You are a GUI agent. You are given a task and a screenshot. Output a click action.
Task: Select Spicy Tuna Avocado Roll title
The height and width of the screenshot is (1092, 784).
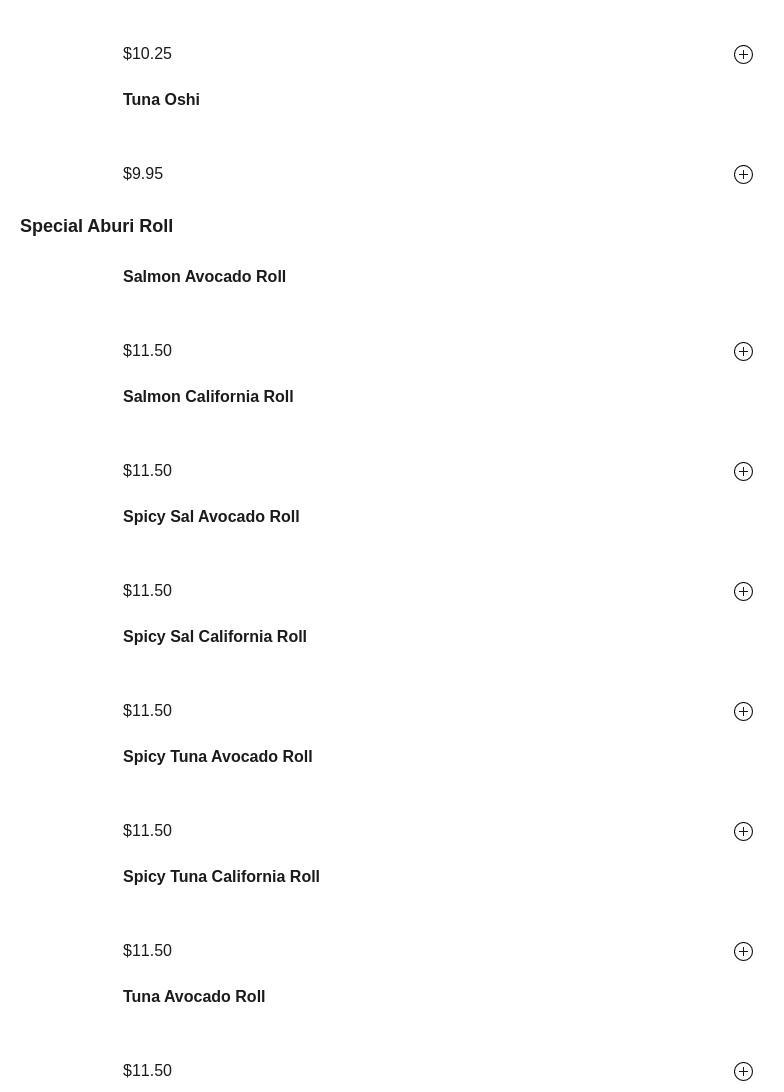(x=217, y=757)
